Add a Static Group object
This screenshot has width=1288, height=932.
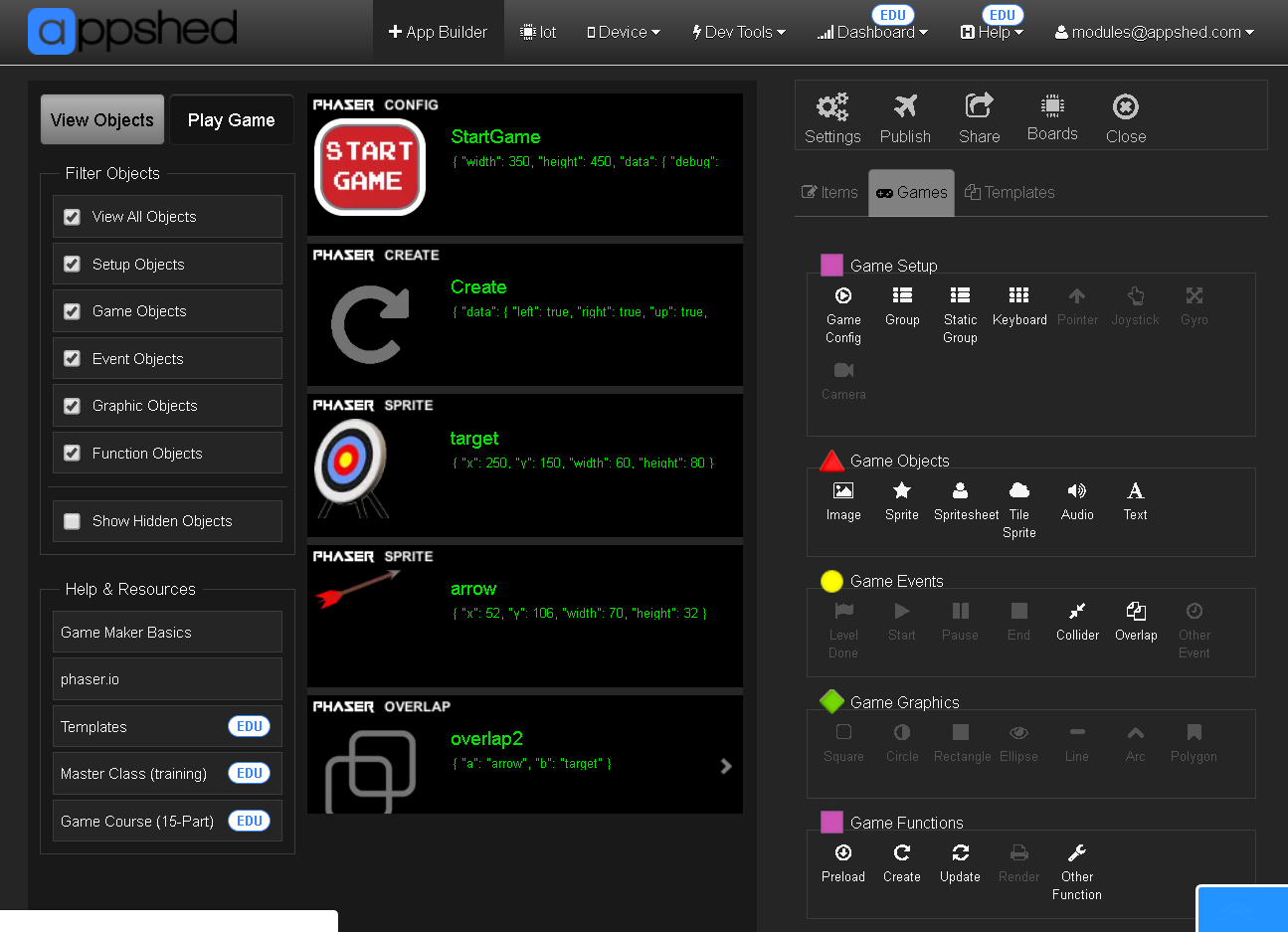point(960,315)
